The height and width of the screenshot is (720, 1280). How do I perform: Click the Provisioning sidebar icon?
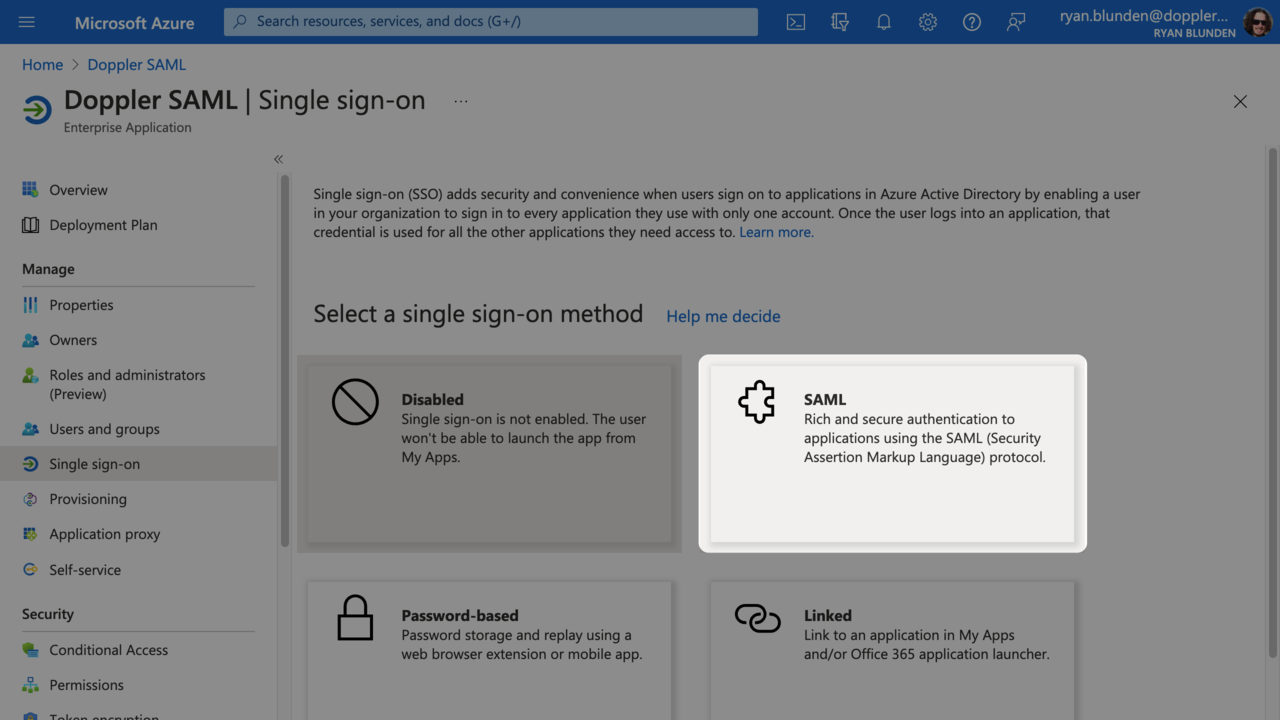pyautogui.click(x=30, y=499)
